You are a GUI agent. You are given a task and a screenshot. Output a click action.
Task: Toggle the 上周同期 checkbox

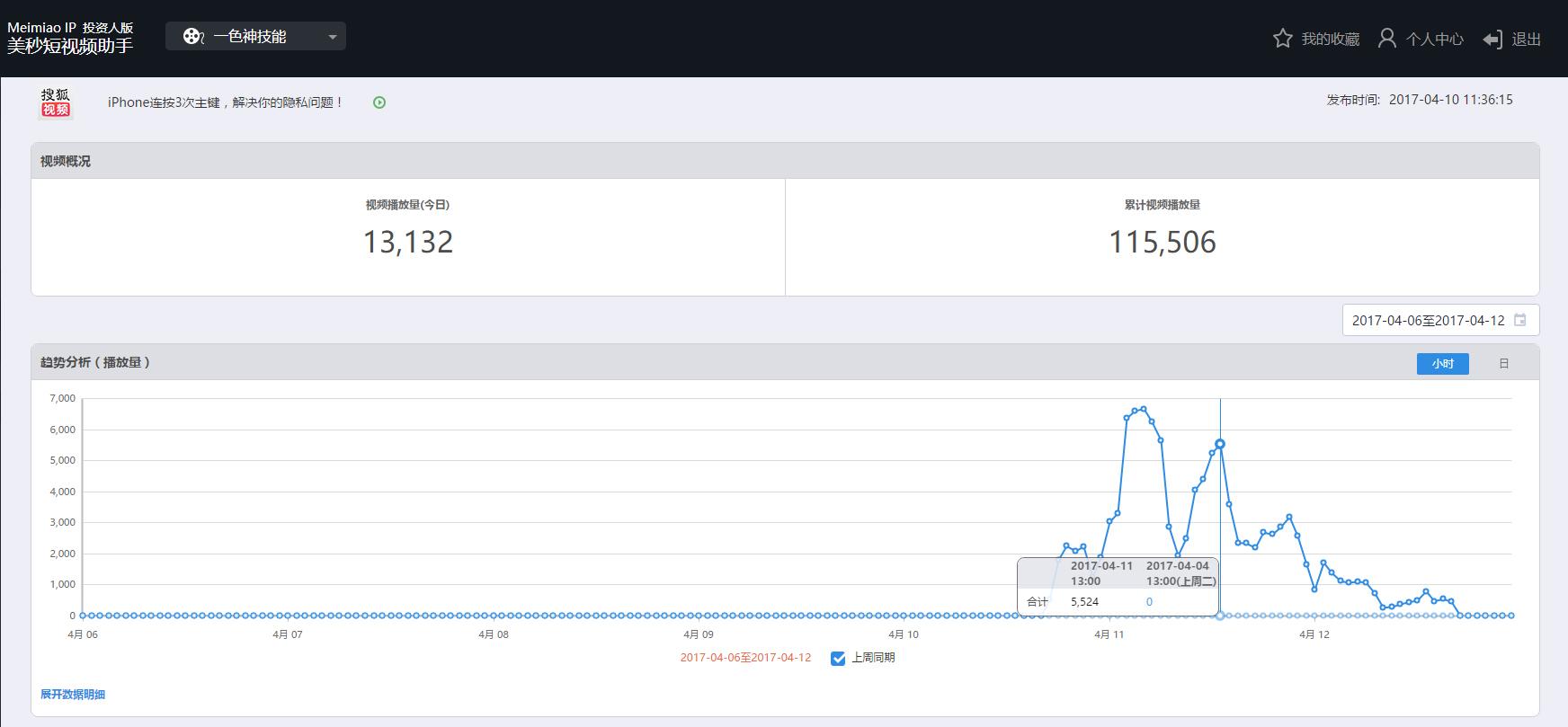(838, 658)
